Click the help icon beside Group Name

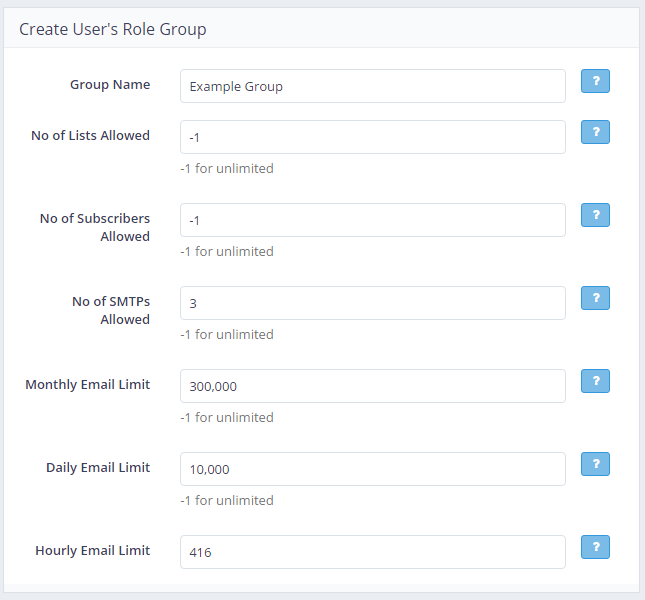pos(595,82)
